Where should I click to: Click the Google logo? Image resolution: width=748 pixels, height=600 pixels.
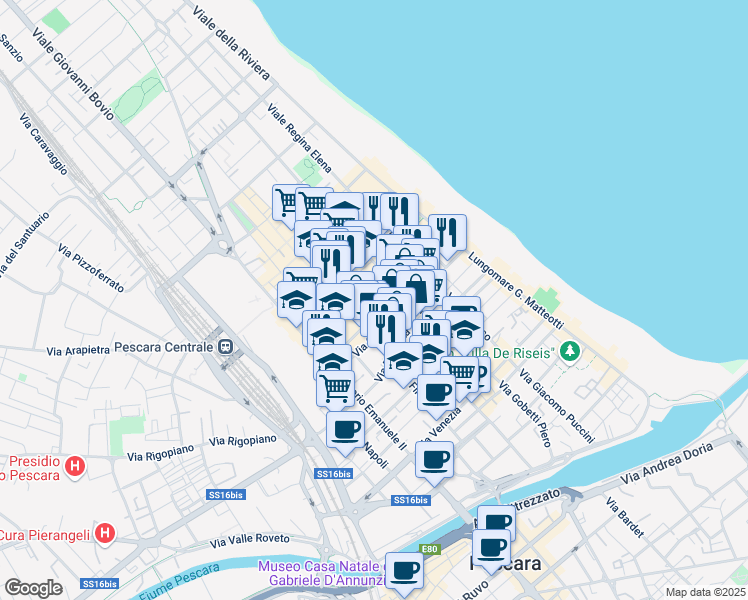coord(33,588)
